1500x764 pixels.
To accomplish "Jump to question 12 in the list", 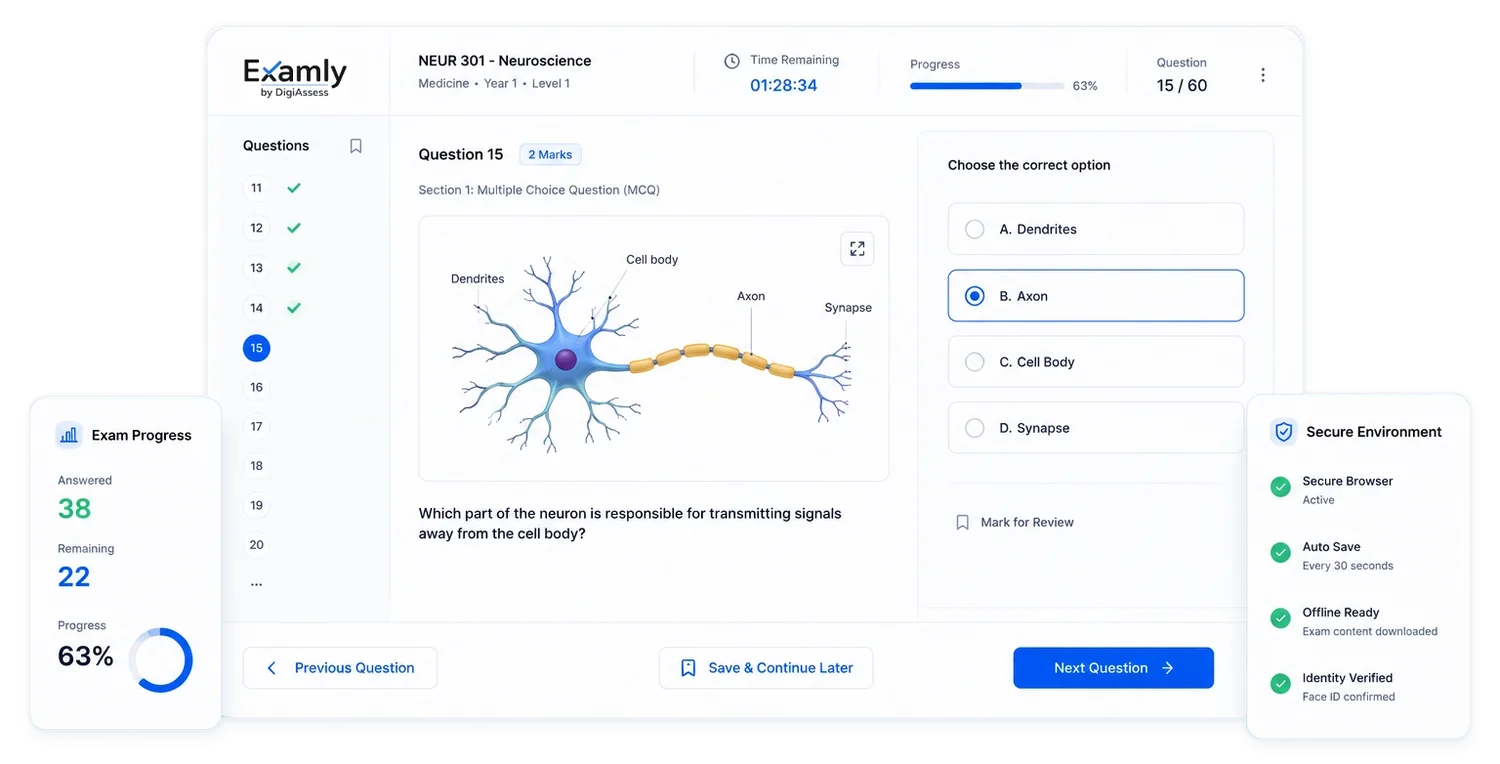I will [257, 228].
